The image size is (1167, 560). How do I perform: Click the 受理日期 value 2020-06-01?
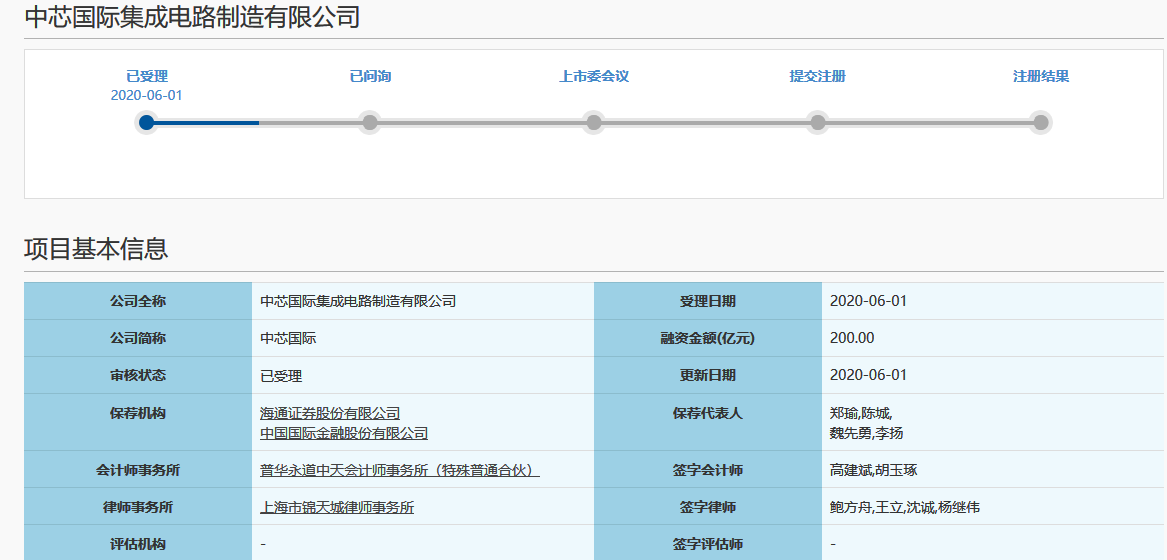(869, 302)
